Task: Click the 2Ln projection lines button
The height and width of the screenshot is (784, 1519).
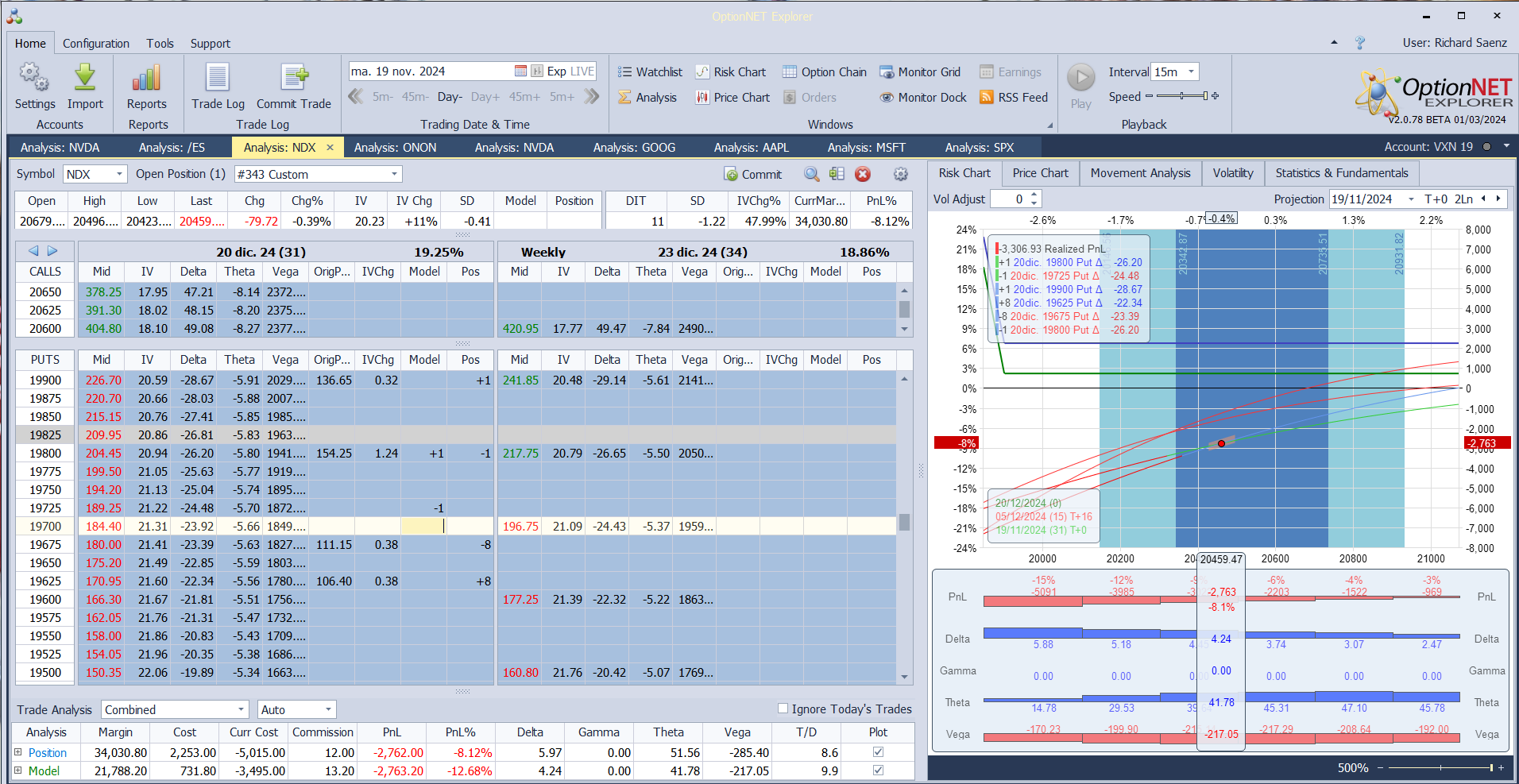Action: pyautogui.click(x=1464, y=199)
